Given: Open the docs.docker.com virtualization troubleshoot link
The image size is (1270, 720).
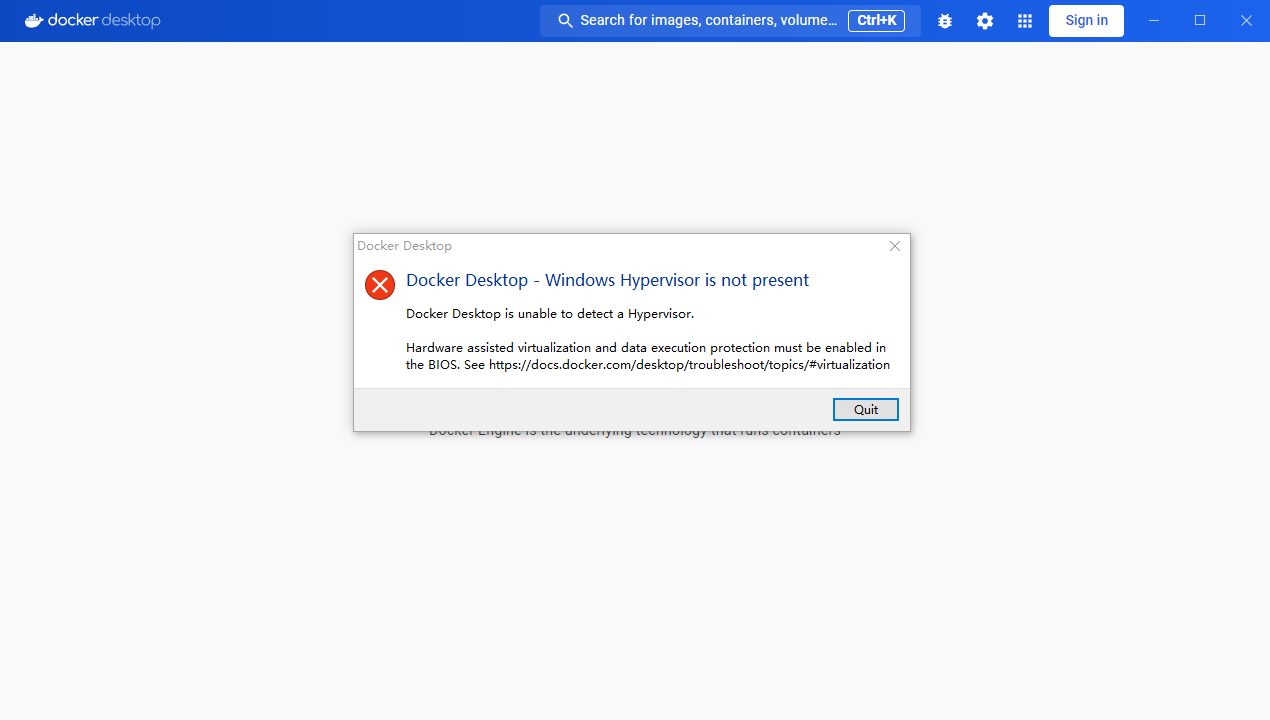Looking at the screenshot, I should click(689, 365).
